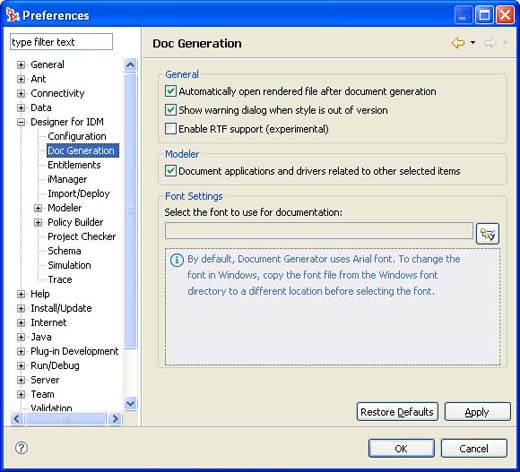Select Doc Generation tree item
This screenshot has height=472, width=520.
[82, 151]
